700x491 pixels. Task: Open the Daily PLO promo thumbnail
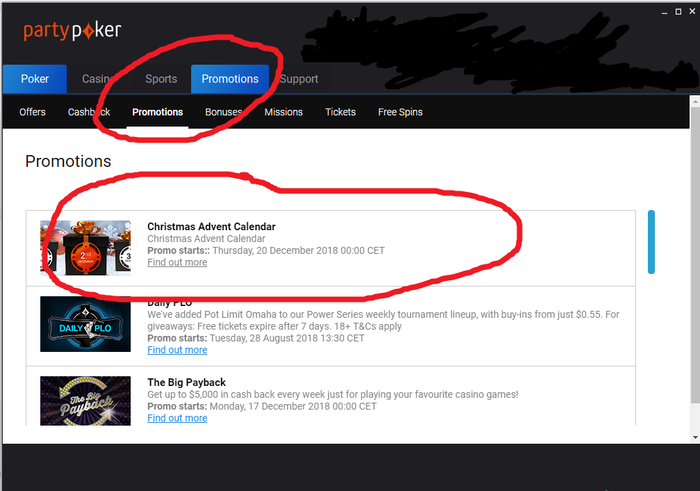pyautogui.click(x=85, y=324)
